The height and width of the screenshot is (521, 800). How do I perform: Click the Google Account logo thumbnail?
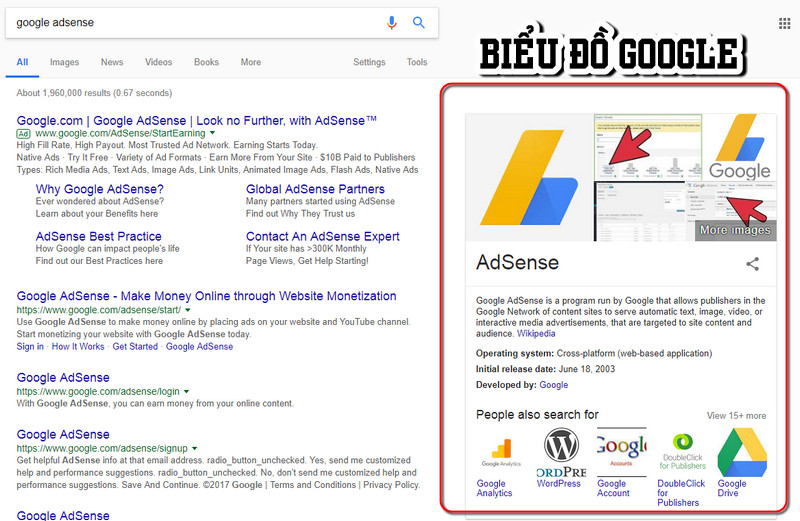tap(621, 452)
